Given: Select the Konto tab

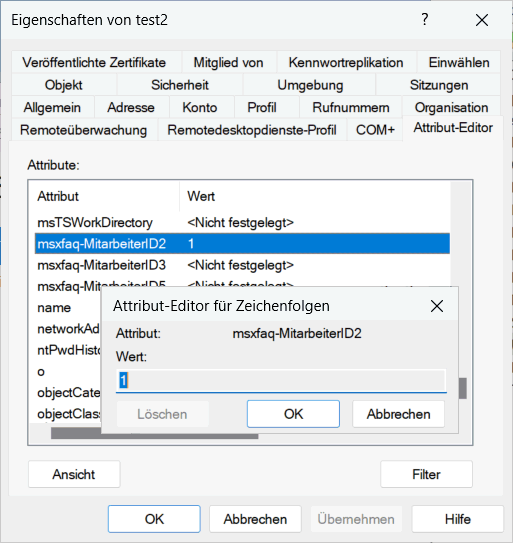Looking at the screenshot, I should [200, 108].
